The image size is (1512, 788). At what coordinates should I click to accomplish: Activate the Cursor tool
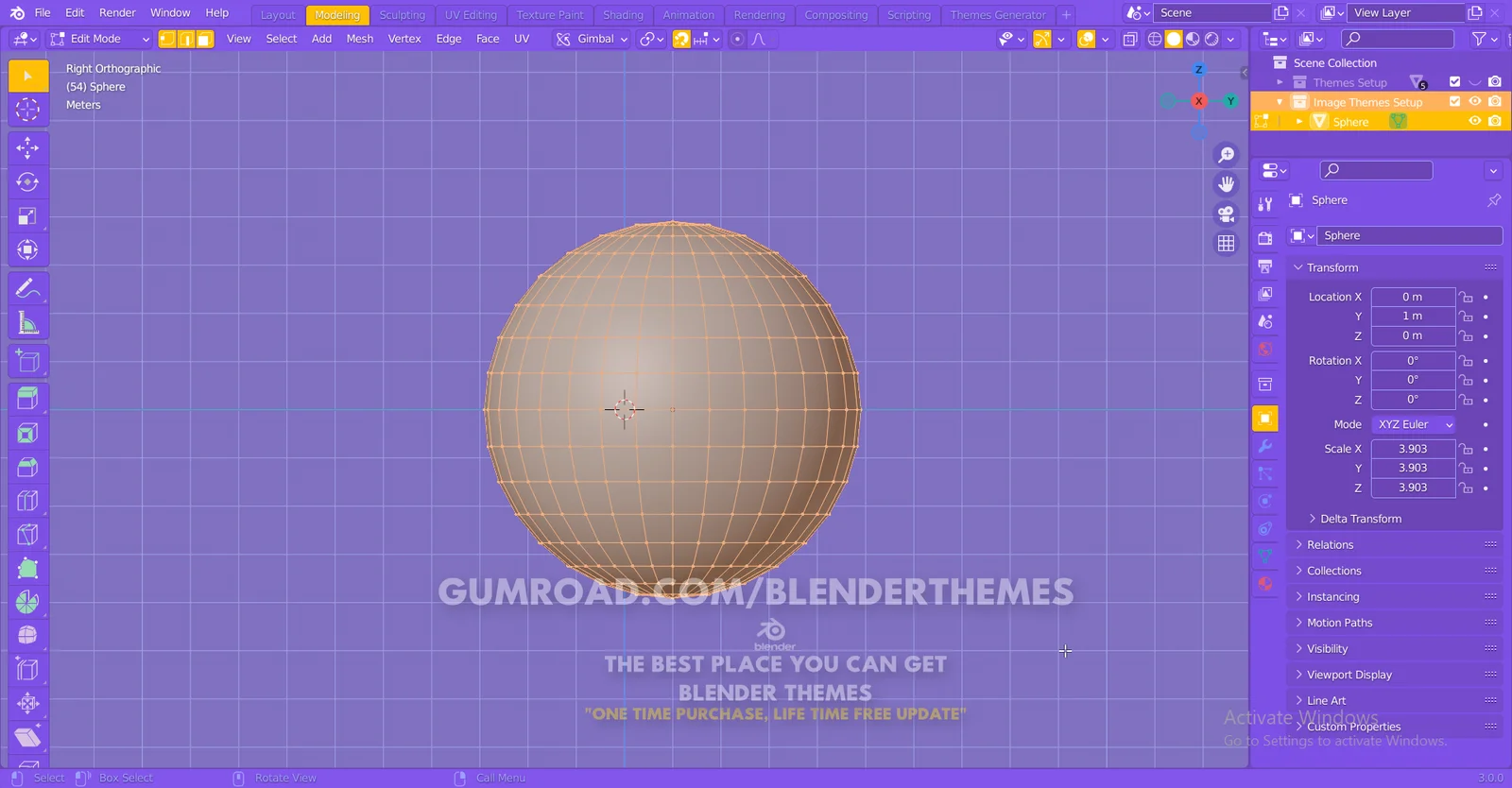click(x=28, y=110)
